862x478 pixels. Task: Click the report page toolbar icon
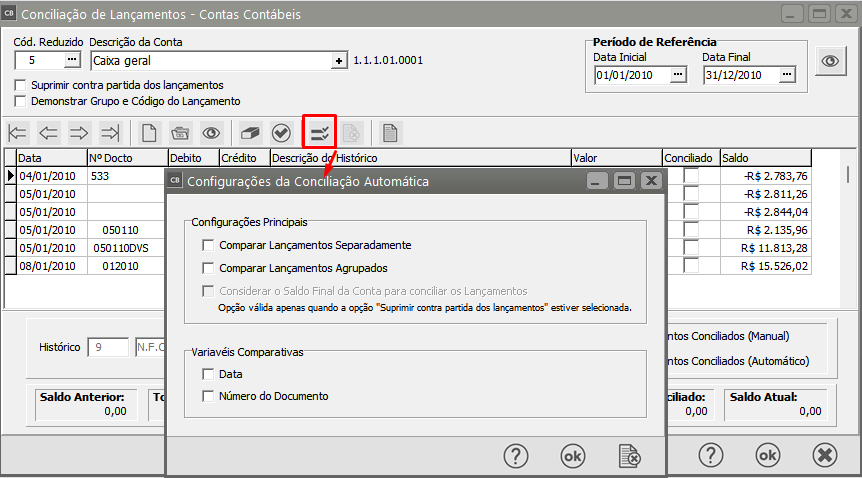(390, 132)
